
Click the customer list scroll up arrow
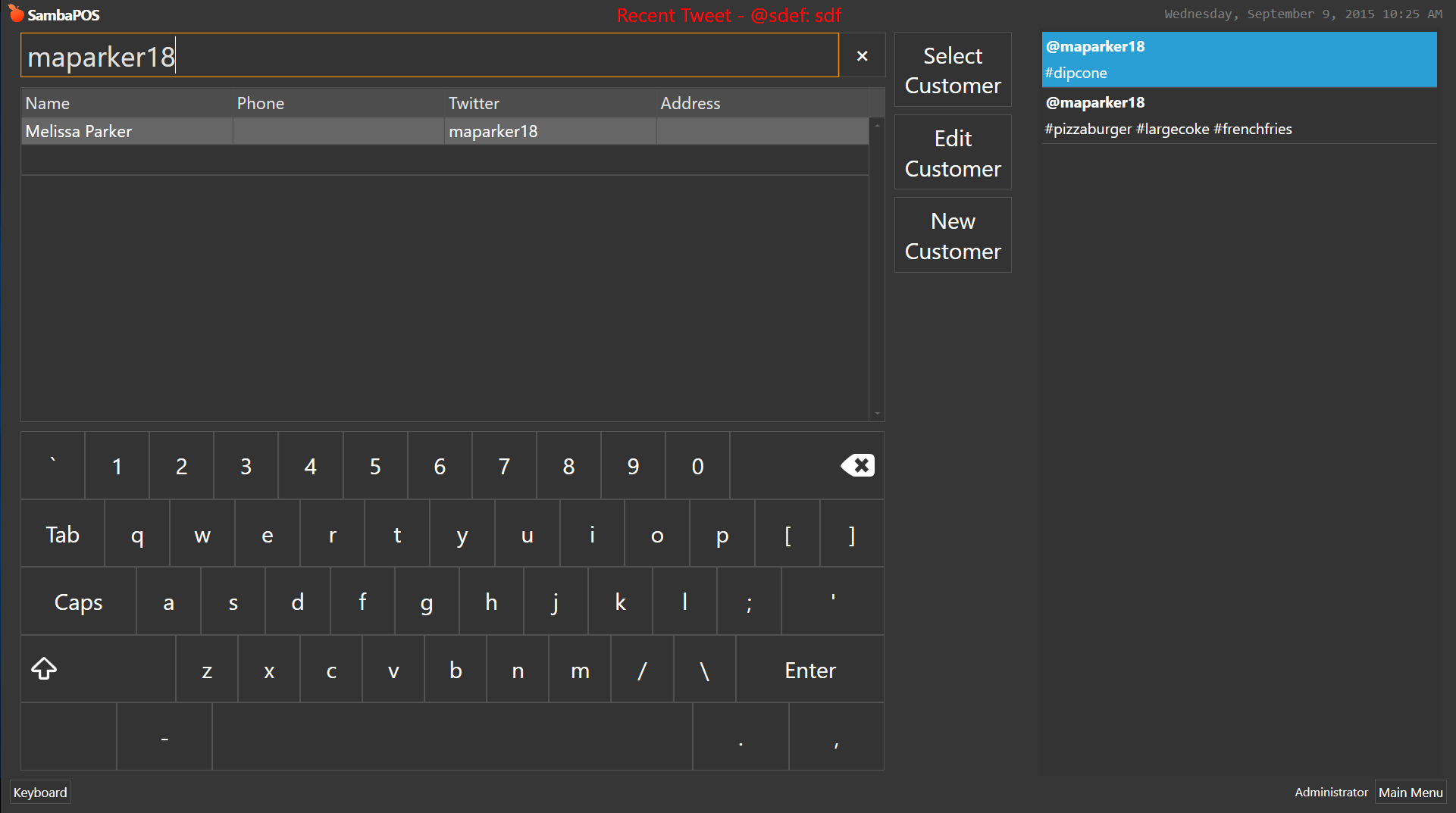click(x=877, y=125)
